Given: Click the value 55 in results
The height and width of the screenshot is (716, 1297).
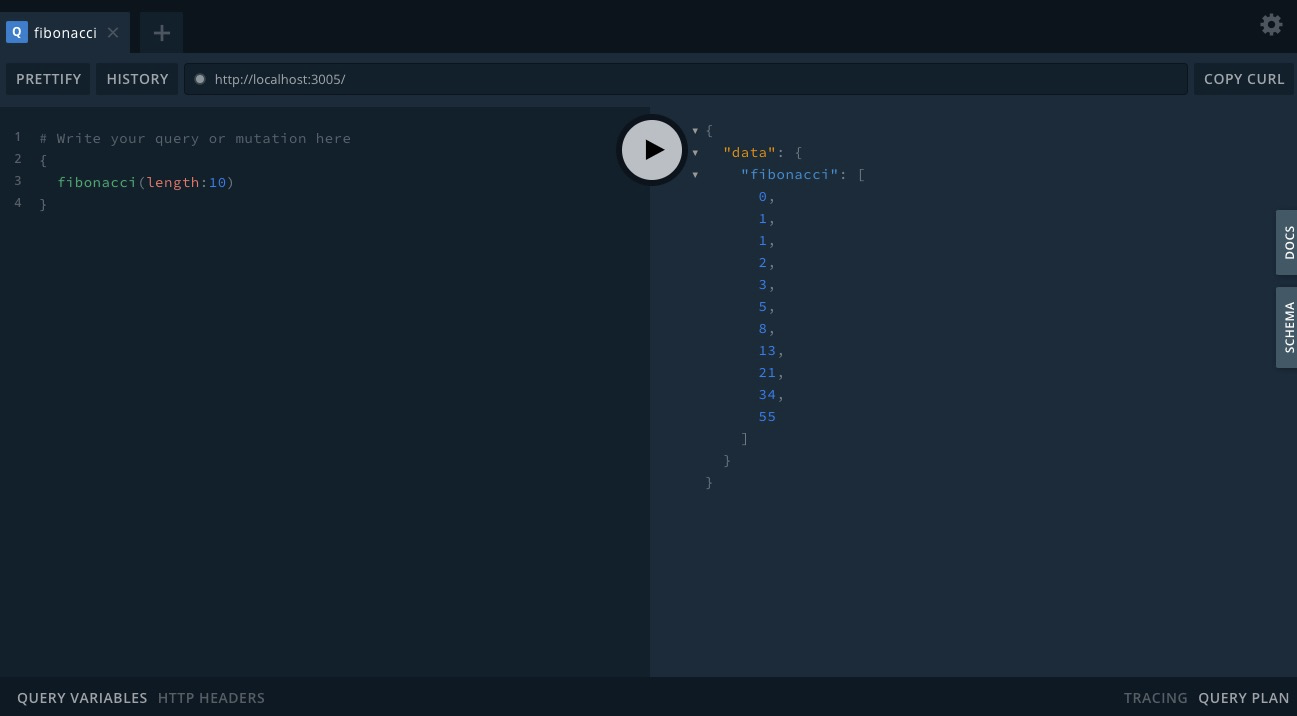Looking at the screenshot, I should (767, 416).
